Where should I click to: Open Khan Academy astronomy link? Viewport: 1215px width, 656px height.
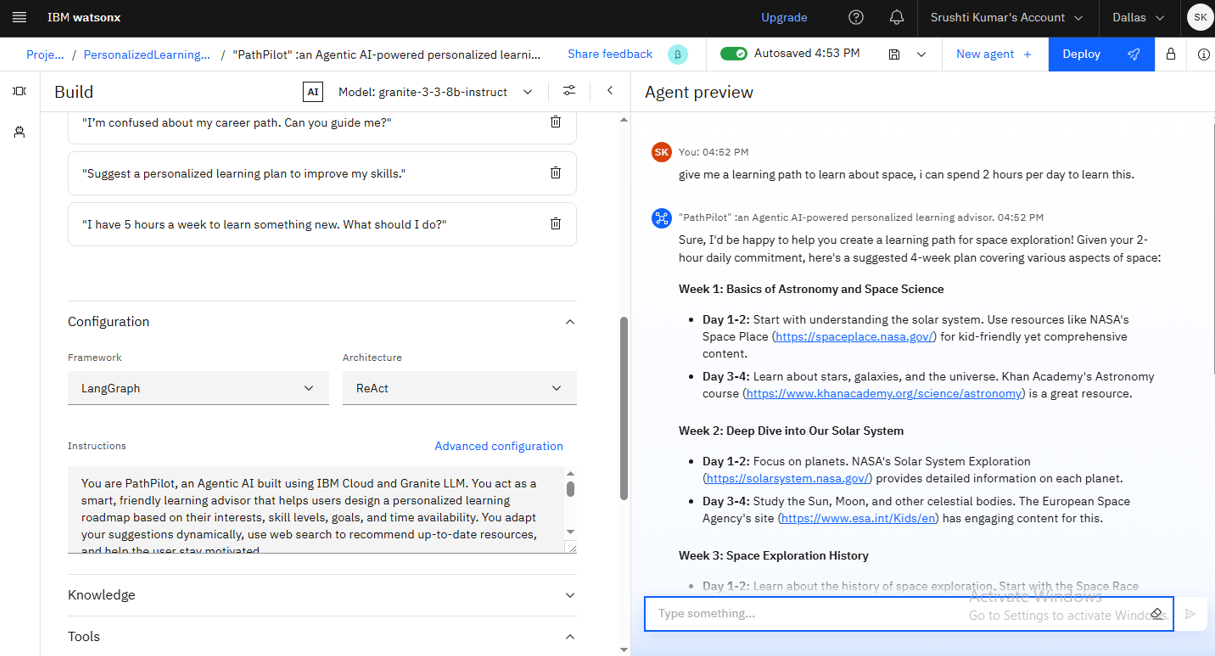point(884,394)
